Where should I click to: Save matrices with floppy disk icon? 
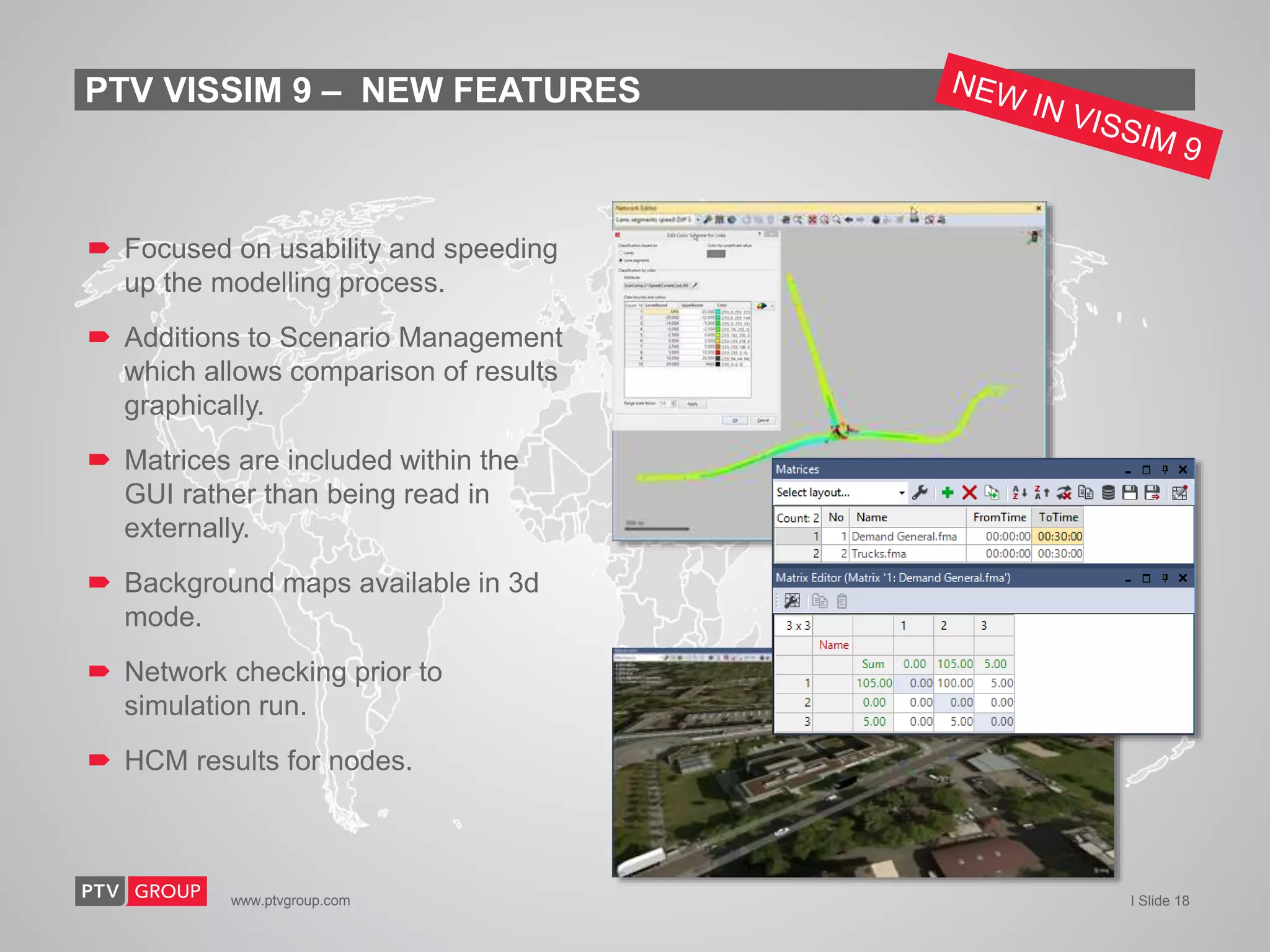(1130, 493)
